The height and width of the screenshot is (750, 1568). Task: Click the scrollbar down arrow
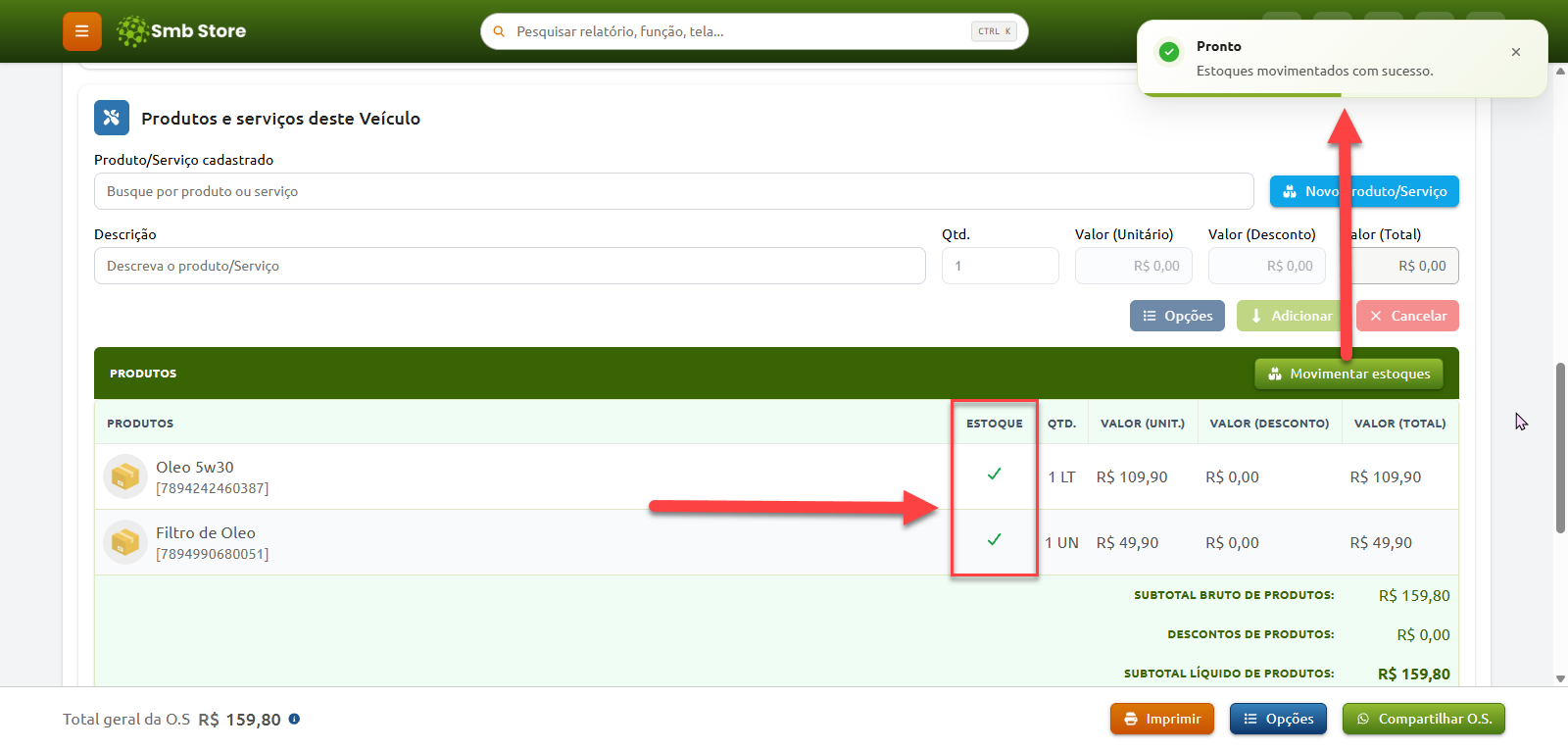pos(1560,678)
